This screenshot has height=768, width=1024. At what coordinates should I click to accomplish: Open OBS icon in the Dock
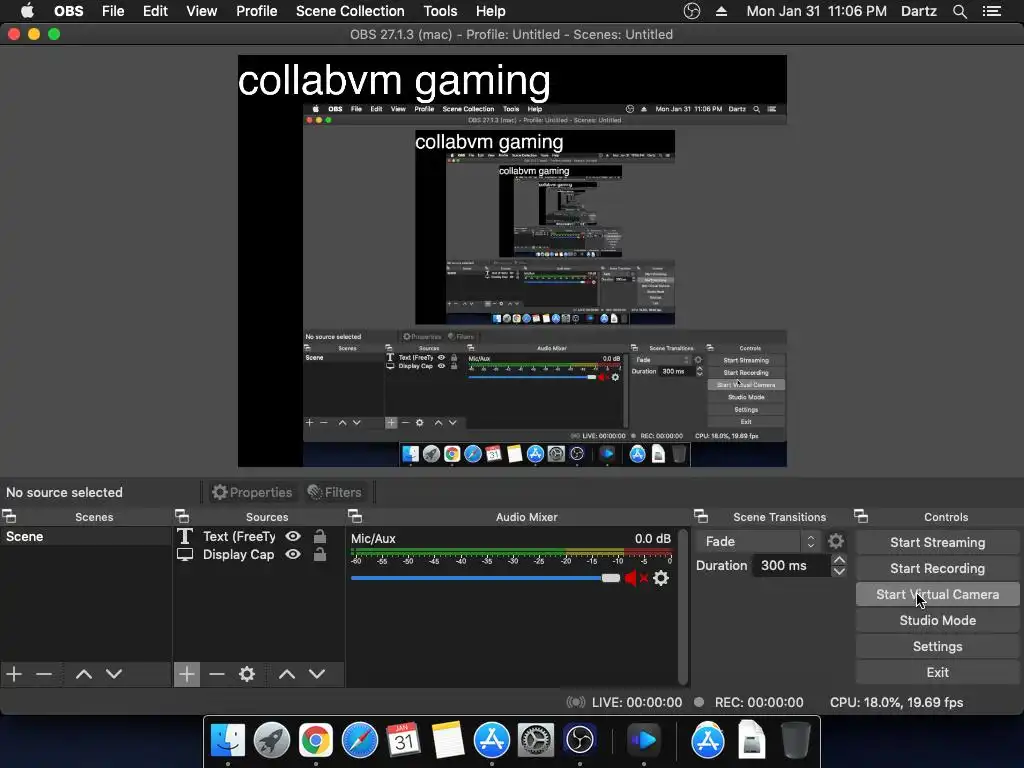[579, 740]
